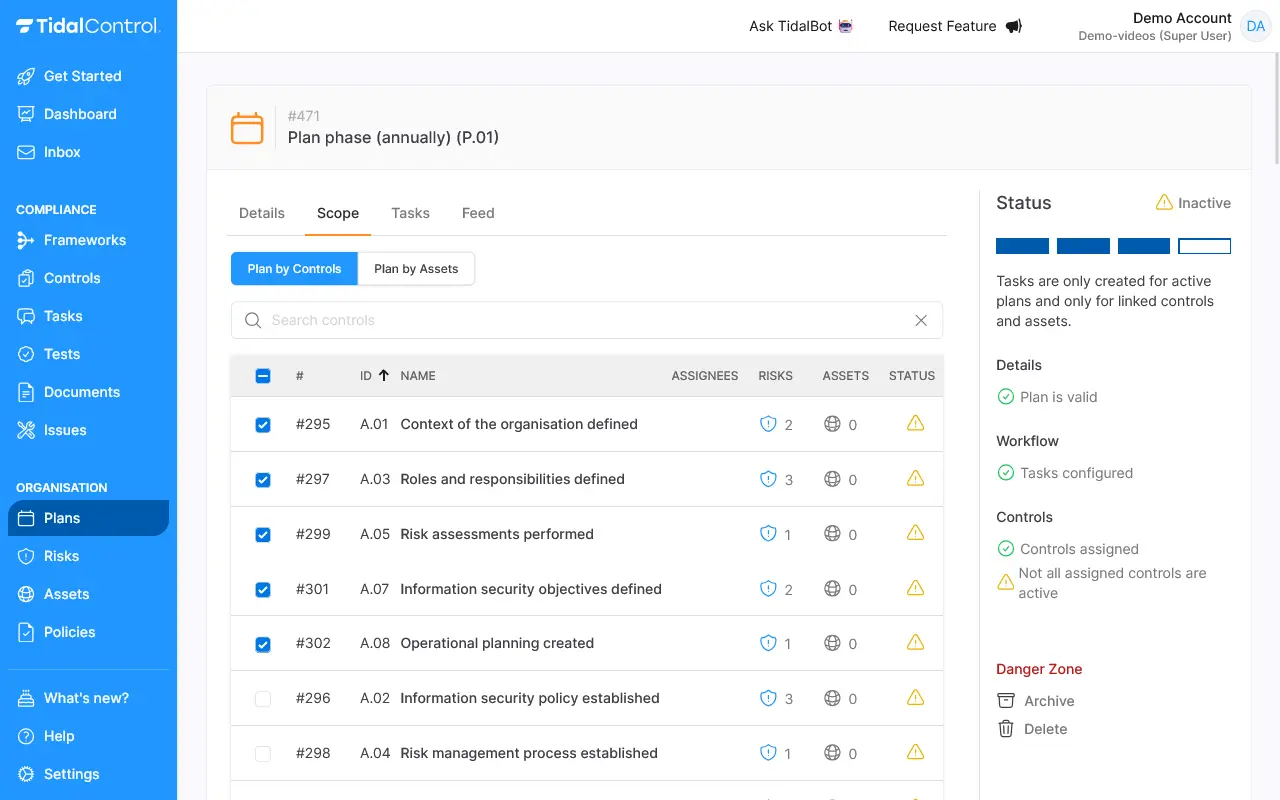Click the Inbox envelope icon
This screenshot has height=800, width=1280.
coord(26,152)
